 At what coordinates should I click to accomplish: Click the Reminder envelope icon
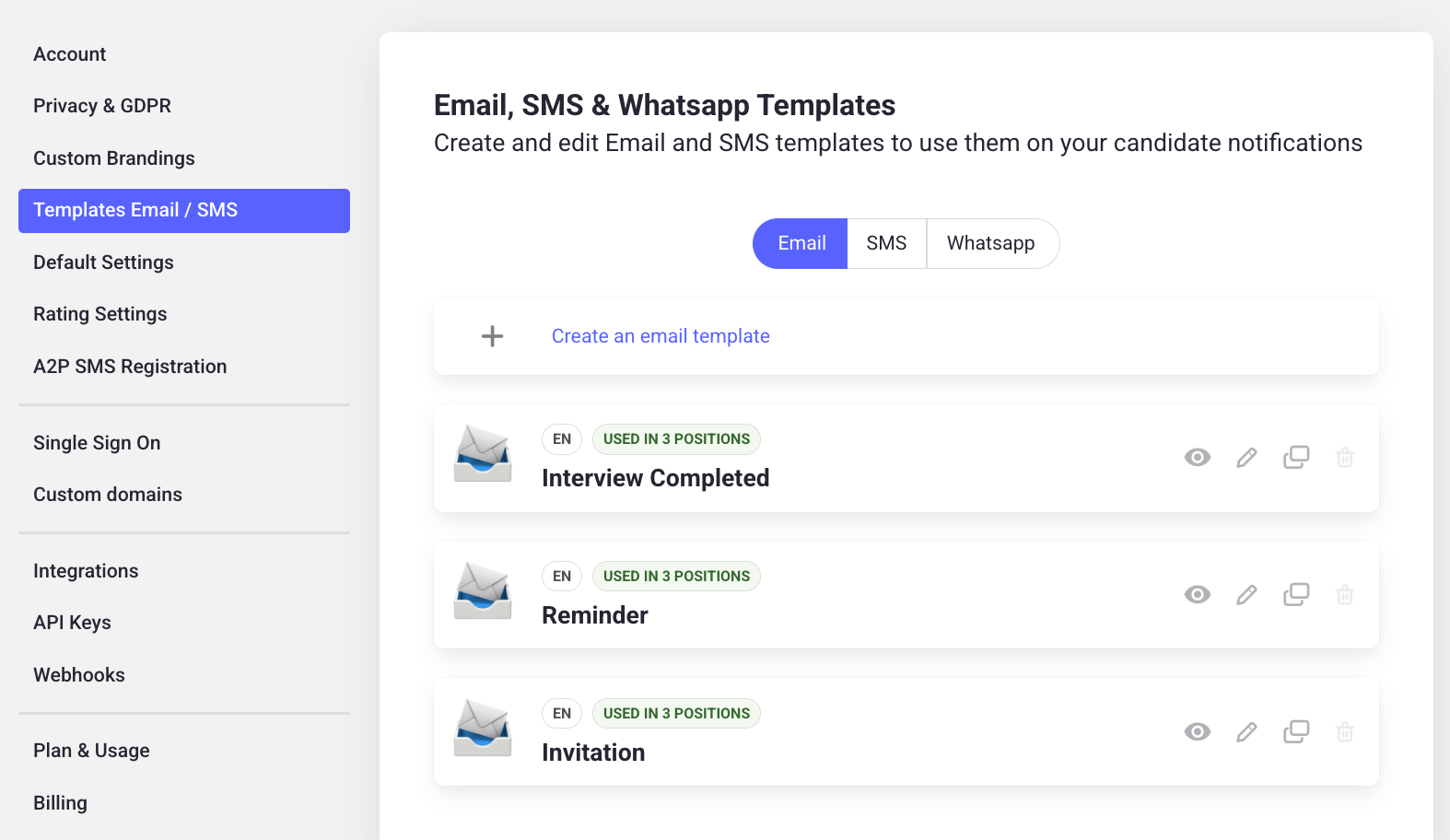click(483, 590)
